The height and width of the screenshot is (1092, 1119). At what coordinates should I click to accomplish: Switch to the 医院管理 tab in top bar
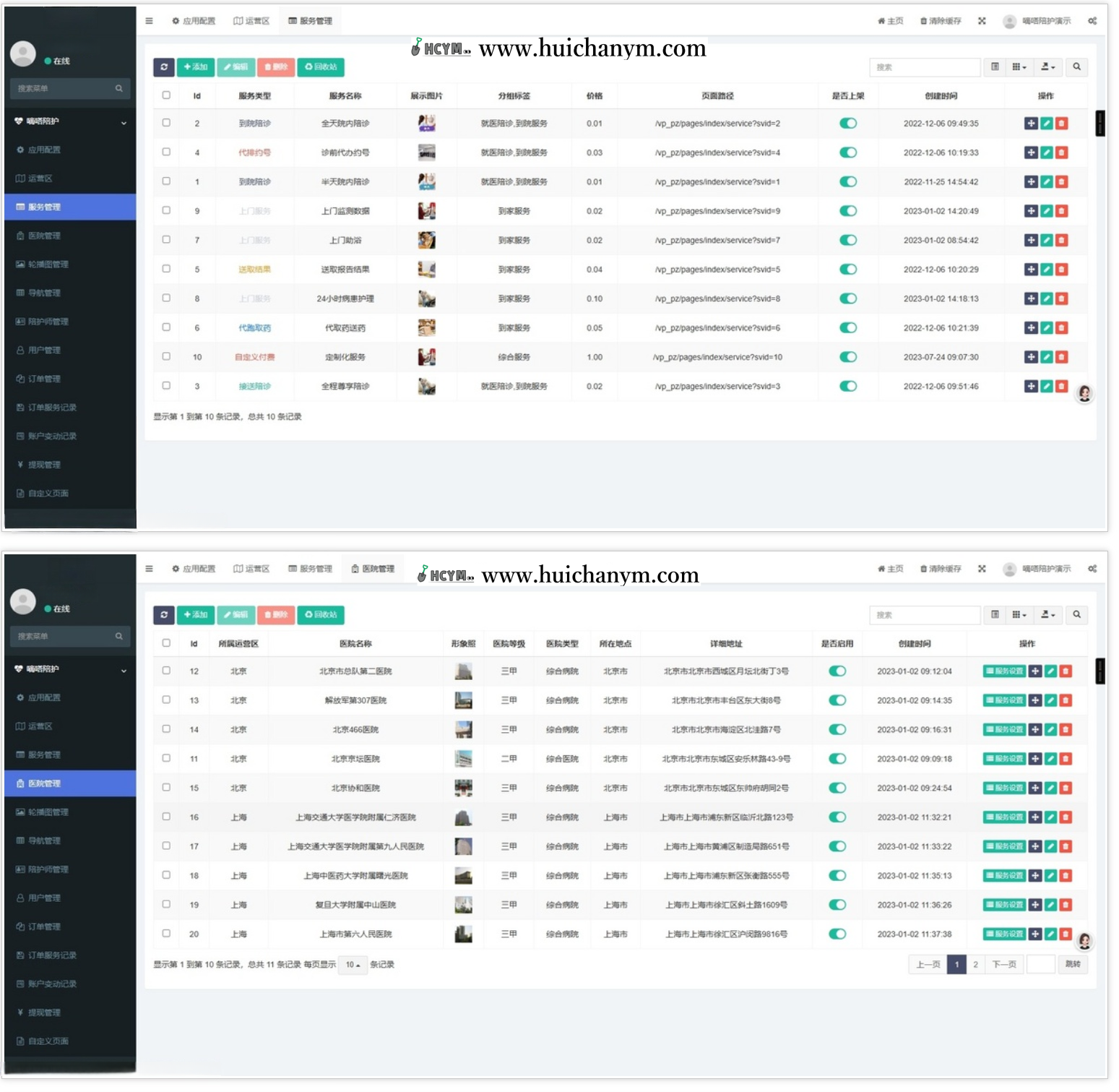[x=373, y=569]
